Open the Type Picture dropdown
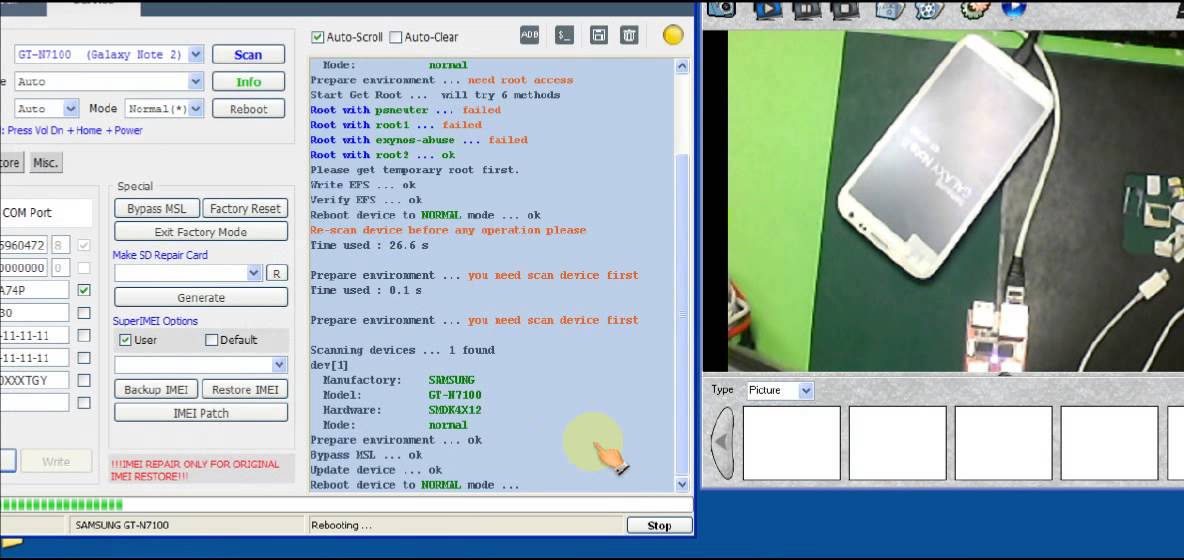This screenshot has height=560, width=1184. [x=806, y=390]
